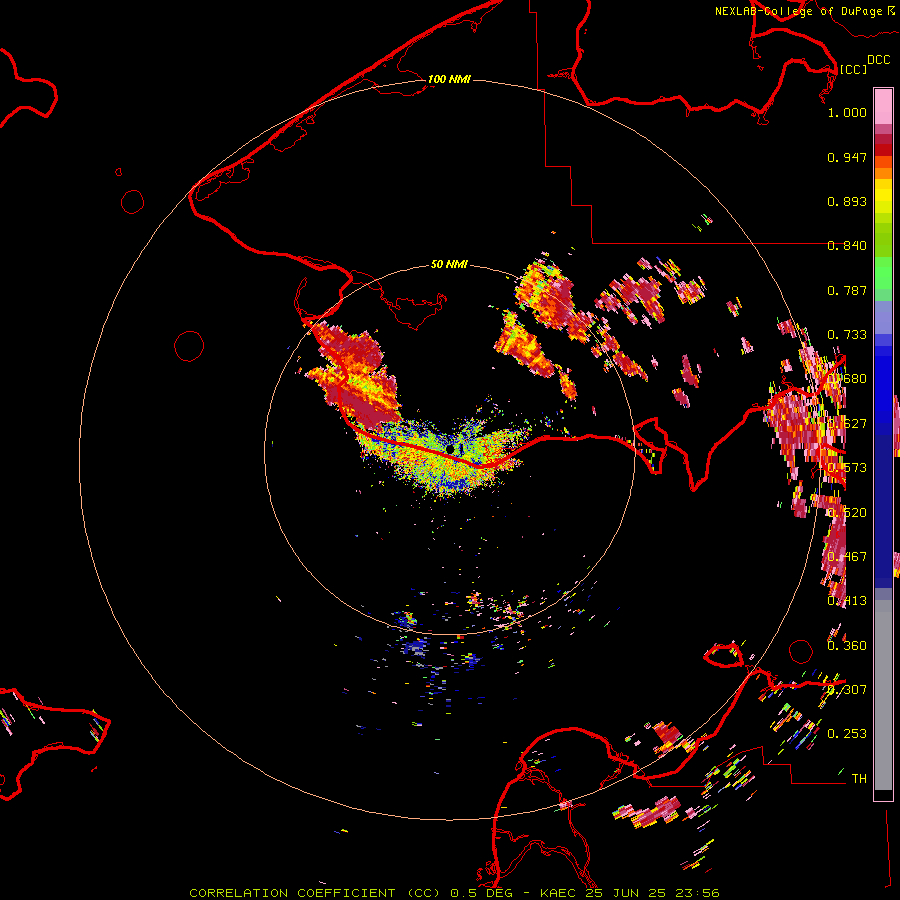
Task: Click the gray lower segment of color bar
Action: 883,695
